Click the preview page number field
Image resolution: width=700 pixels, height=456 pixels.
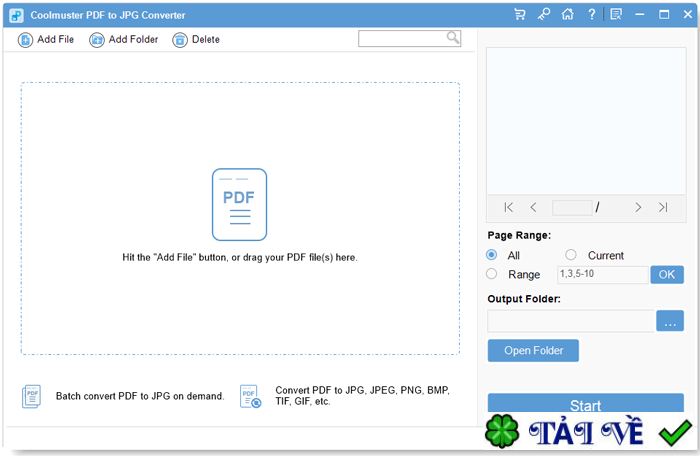click(572, 208)
